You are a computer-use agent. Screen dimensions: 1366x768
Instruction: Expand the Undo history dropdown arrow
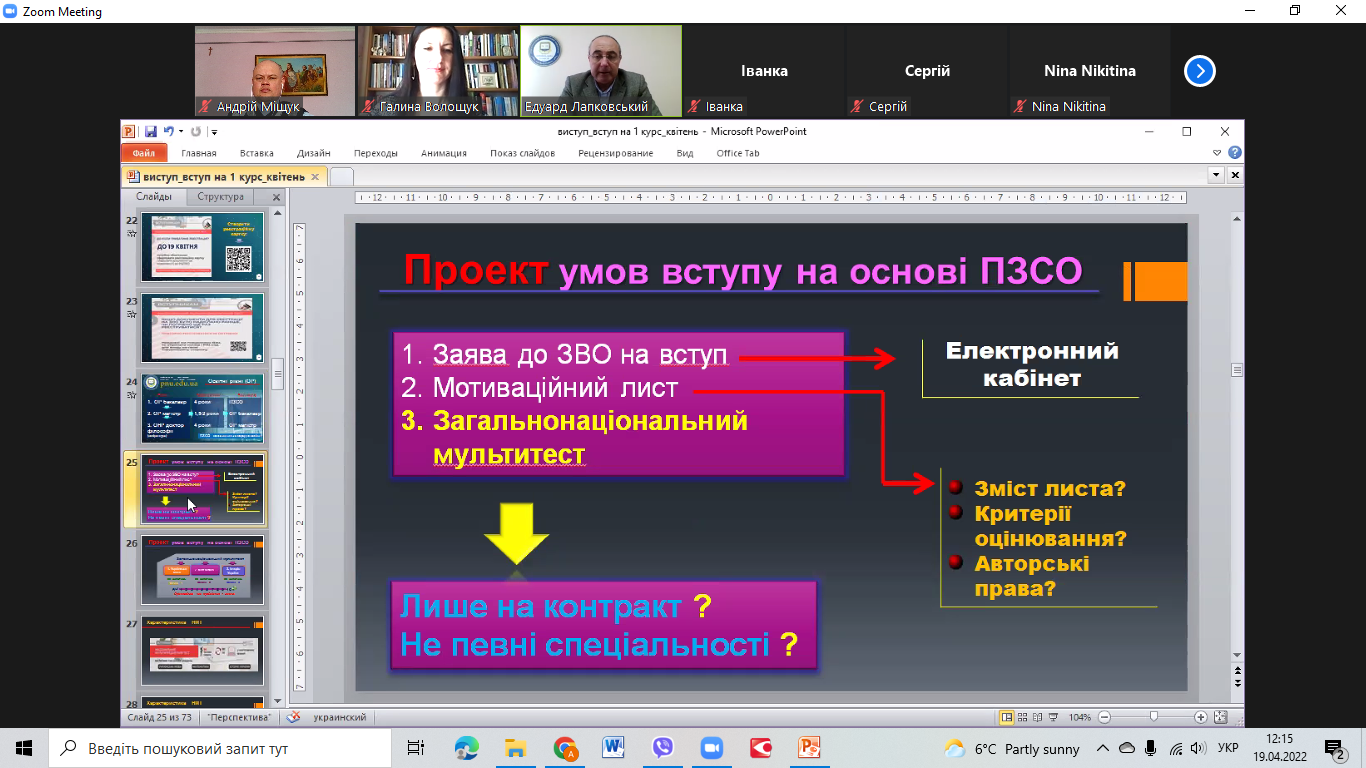click(x=180, y=132)
